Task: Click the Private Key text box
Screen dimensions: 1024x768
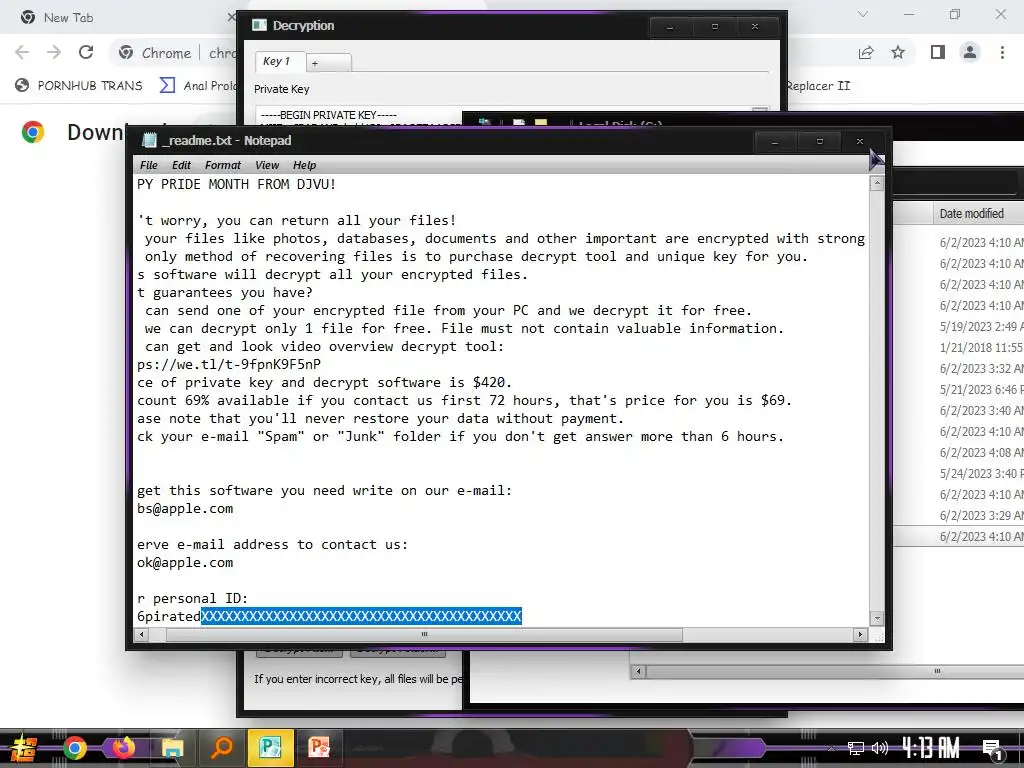Action: coord(358,115)
